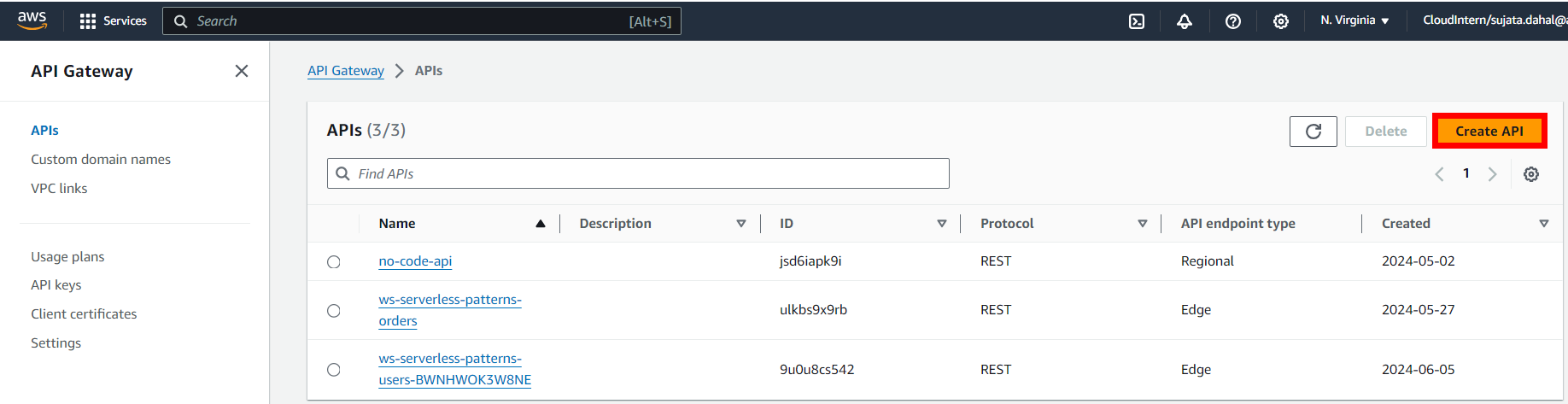Open the Services grid menu

pyautogui.click(x=113, y=21)
